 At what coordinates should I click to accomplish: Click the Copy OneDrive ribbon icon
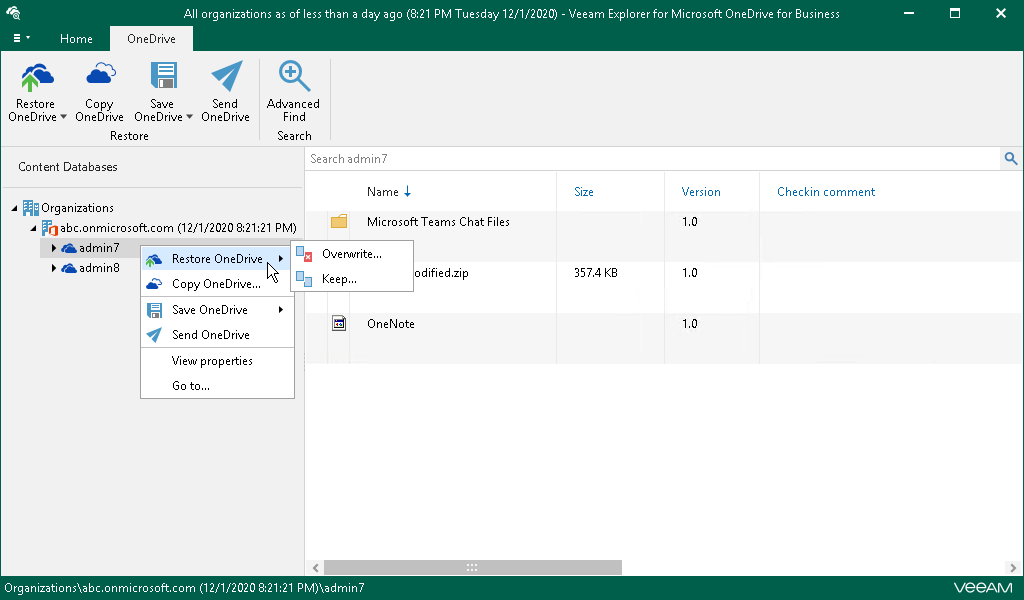click(x=101, y=74)
